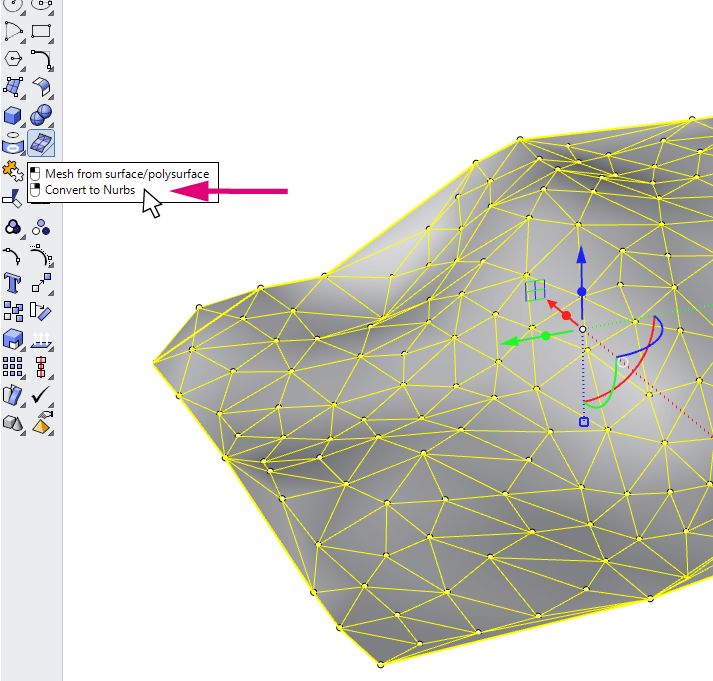The width and height of the screenshot is (713, 681).
Task: Select the Box solid tool
Action: [13, 115]
